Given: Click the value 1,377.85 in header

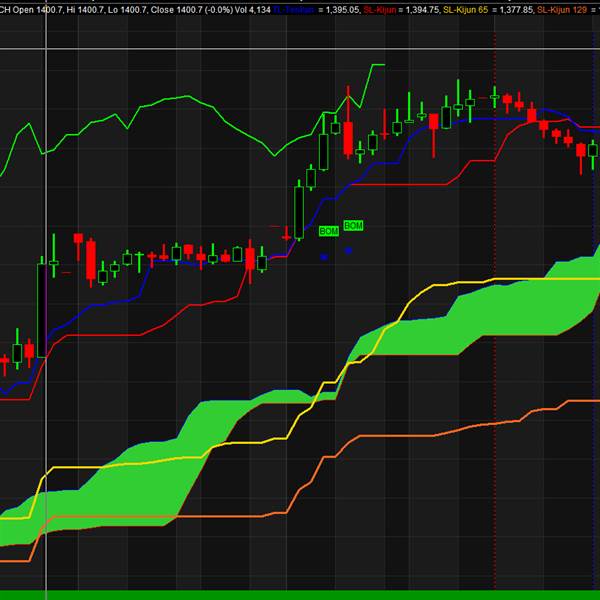Looking at the screenshot, I should (x=517, y=10).
